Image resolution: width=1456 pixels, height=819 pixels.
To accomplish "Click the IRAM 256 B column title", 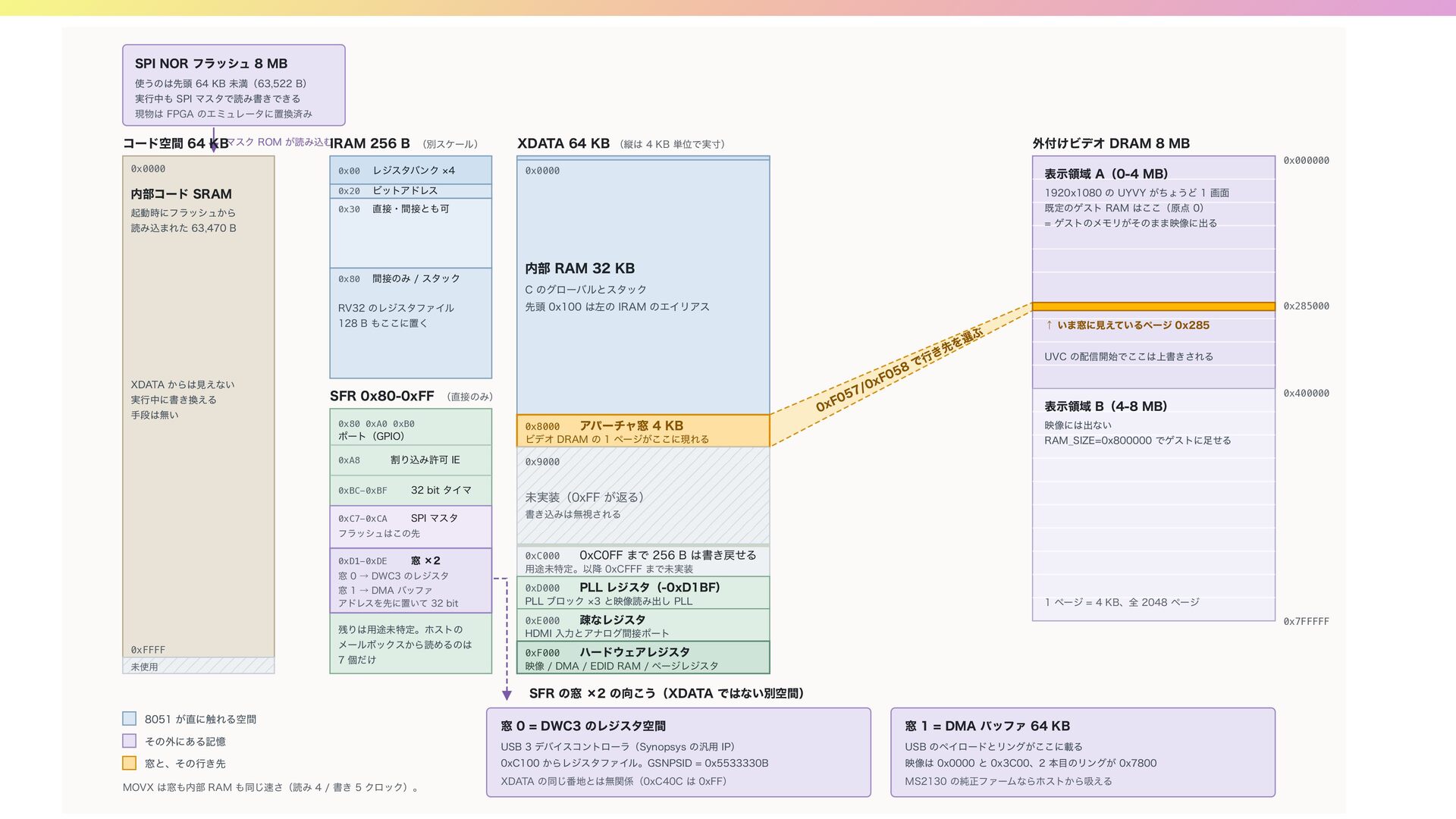I will (370, 143).
